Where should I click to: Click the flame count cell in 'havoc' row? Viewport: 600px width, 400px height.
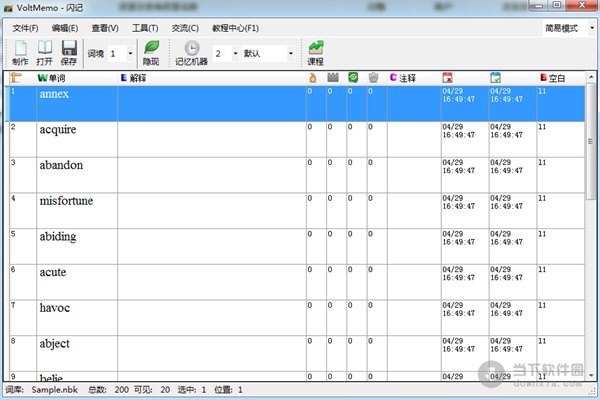tap(316, 318)
